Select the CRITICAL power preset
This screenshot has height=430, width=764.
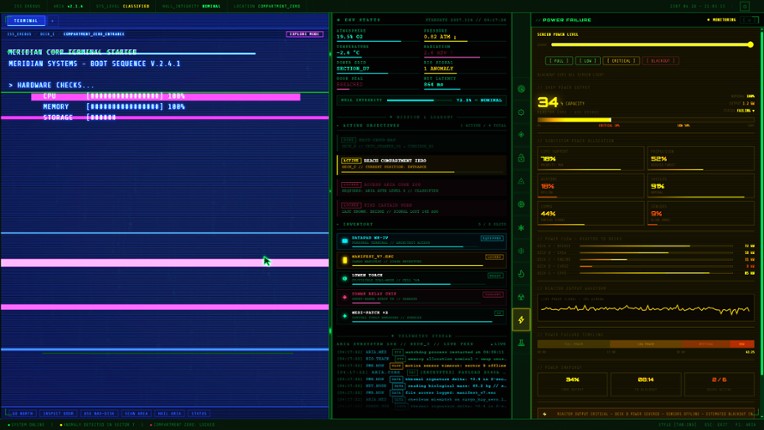point(621,61)
